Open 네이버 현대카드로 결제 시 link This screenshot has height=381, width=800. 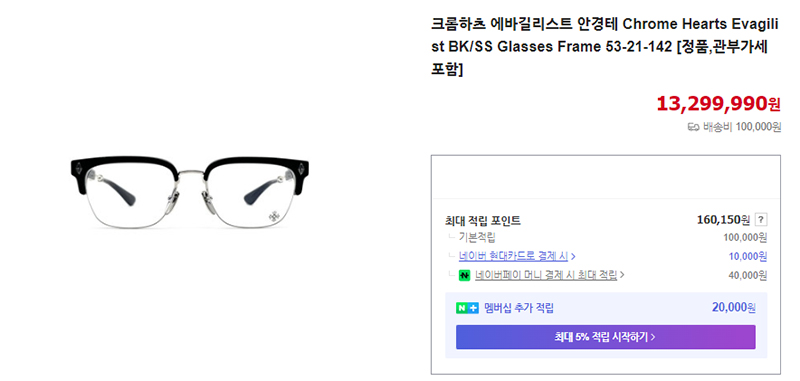tap(513, 256)
